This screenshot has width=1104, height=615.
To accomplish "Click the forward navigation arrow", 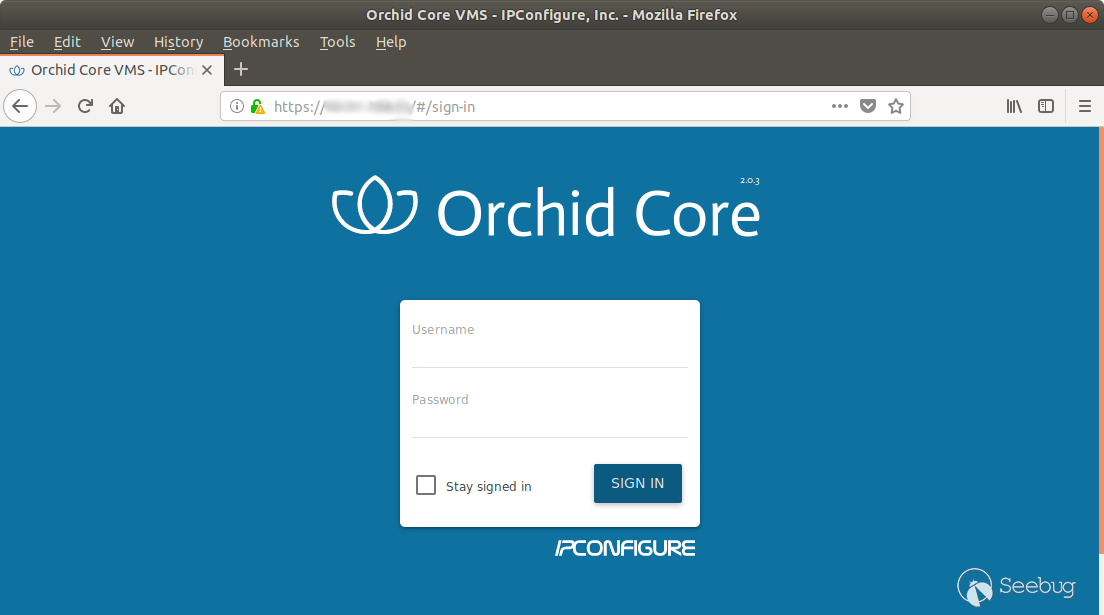I will (x=53, y=106).
